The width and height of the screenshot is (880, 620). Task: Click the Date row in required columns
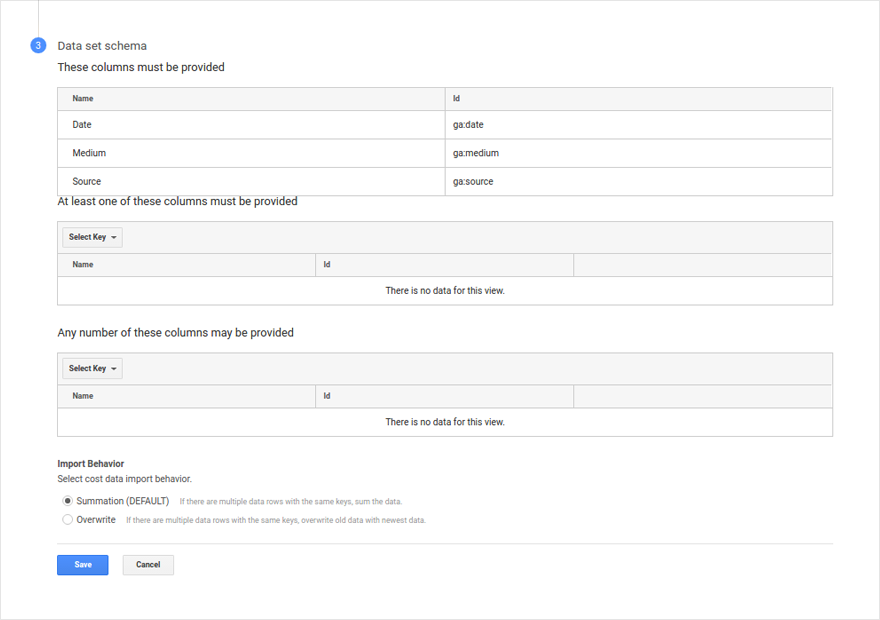tap(444, 125)
